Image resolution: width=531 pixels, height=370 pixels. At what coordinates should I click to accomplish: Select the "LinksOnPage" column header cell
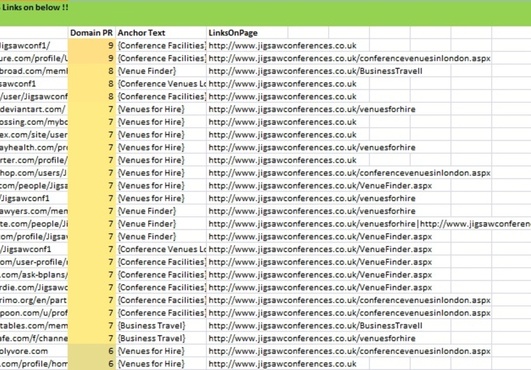pyautogui.click(x=247, y=33)
